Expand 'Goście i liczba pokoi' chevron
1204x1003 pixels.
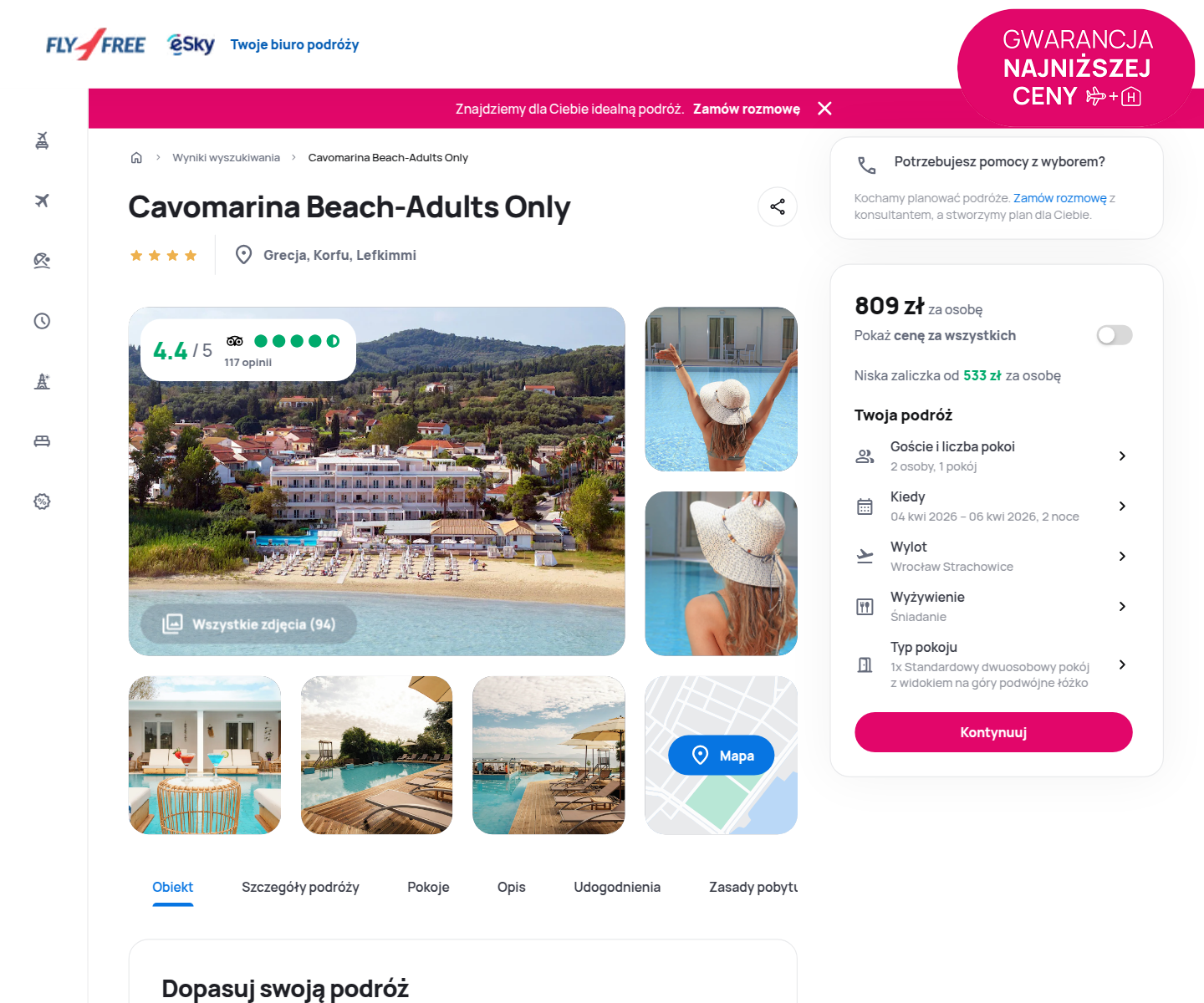click(x=1122, y=456)
